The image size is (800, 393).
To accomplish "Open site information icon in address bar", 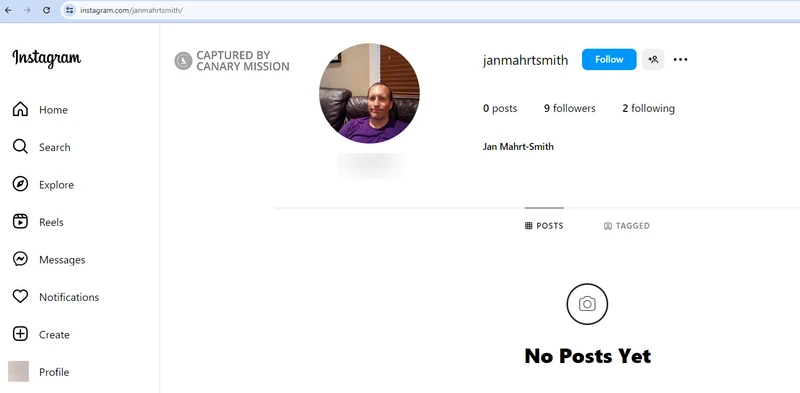I will tap(70, 10).
